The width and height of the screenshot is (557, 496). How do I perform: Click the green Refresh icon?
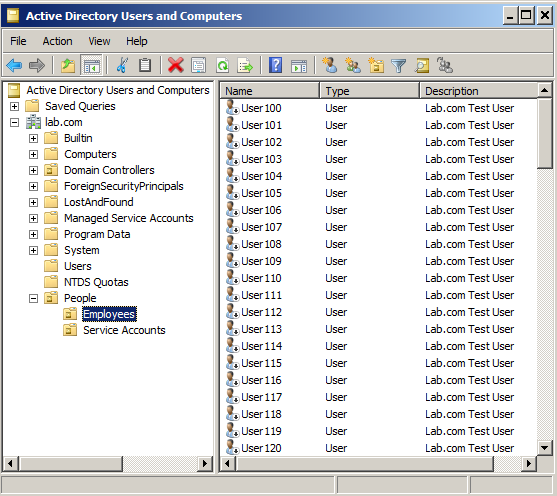click(222, 65)
